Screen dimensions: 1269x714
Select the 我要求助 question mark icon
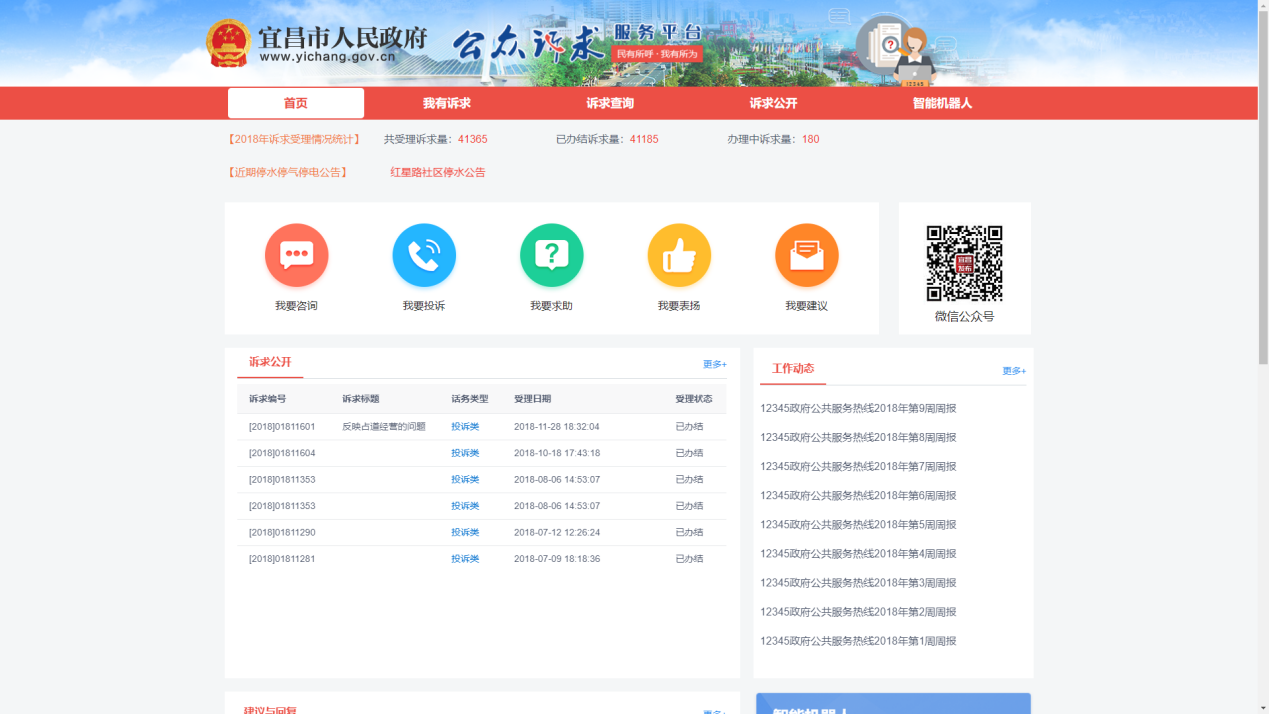pos(551,255)
